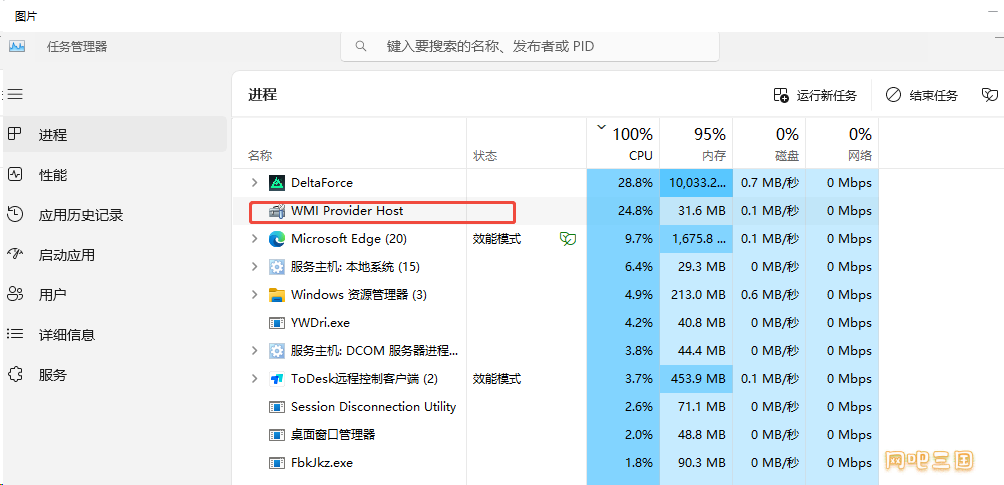Select the WMI Provider Host row name

tap(347, 211)
